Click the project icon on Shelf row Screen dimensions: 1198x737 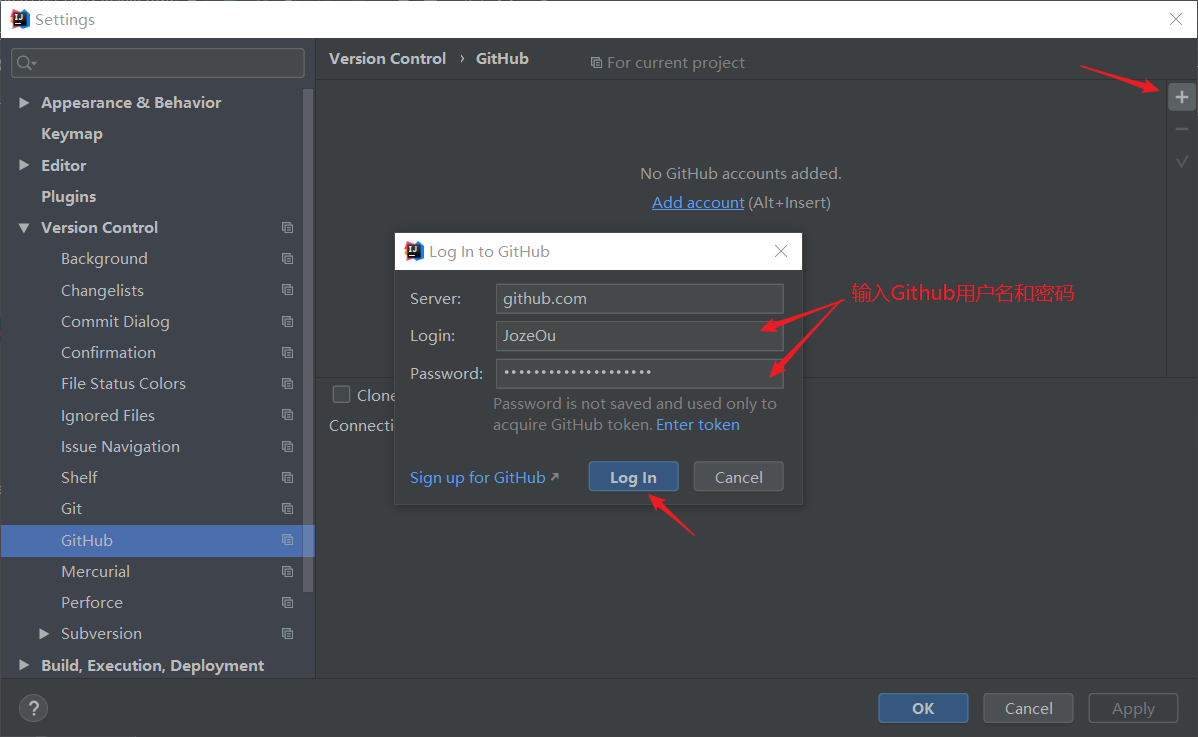coord(287,477)
